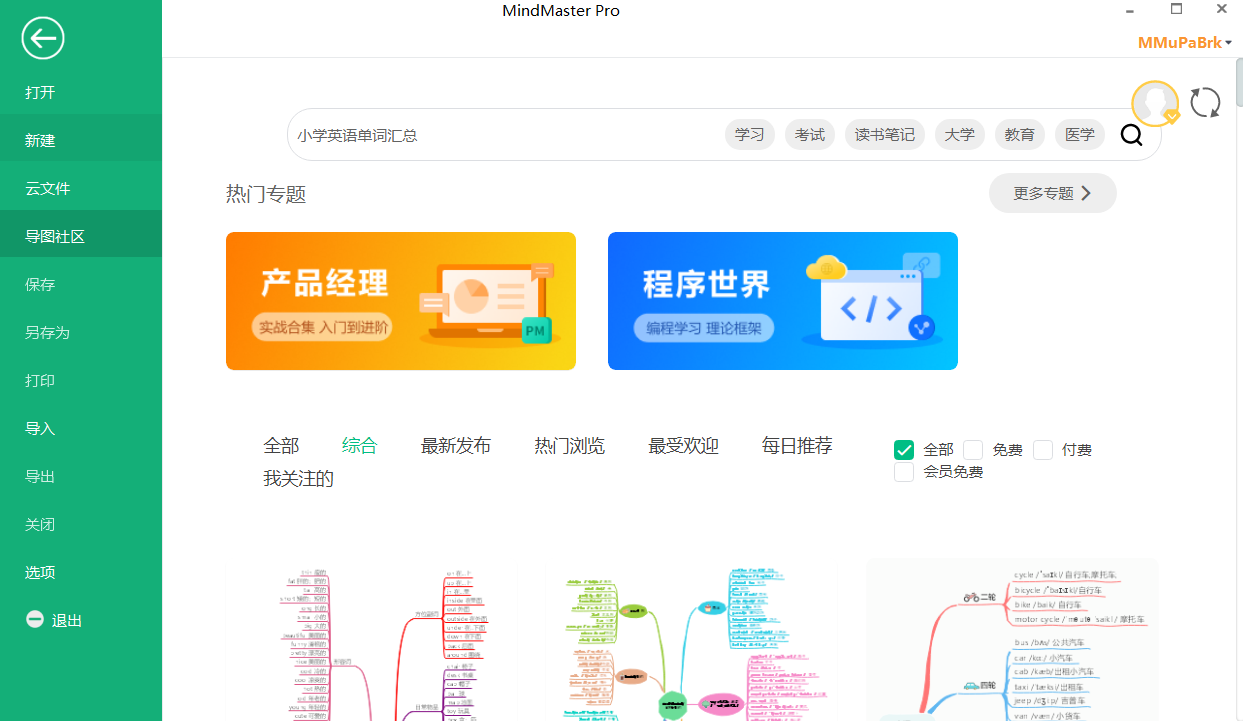This screenshot has width=1243, height=721.
Task: Click the 读书笔记 search tag
Action: 885,134
